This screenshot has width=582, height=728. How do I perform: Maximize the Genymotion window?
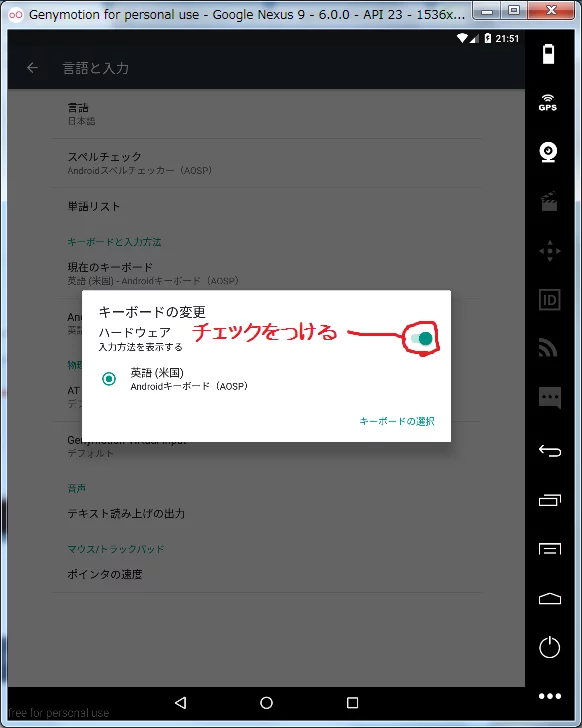tap(514, 10)
